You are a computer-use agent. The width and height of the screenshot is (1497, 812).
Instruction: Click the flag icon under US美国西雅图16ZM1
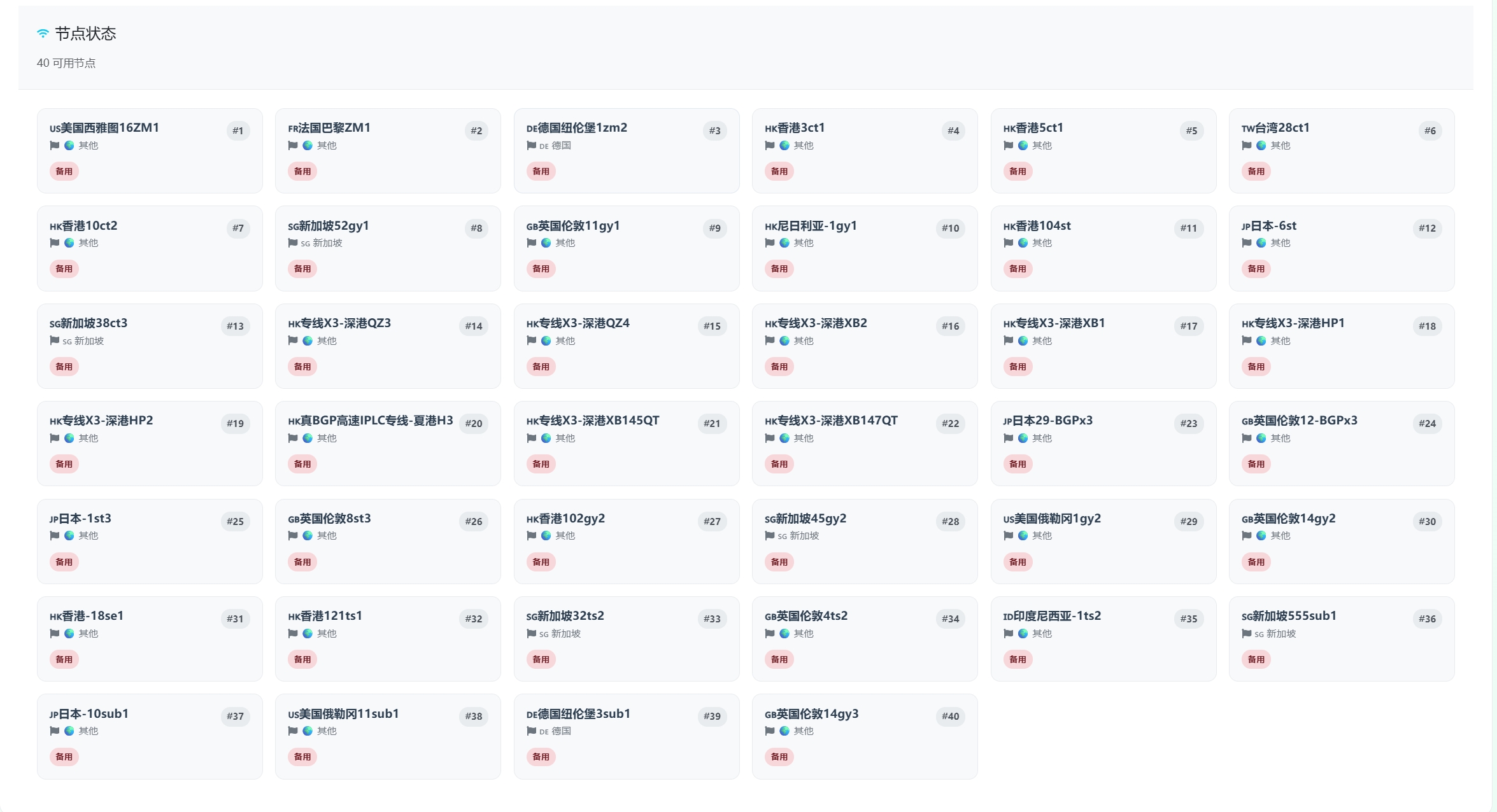click(55, 146)
